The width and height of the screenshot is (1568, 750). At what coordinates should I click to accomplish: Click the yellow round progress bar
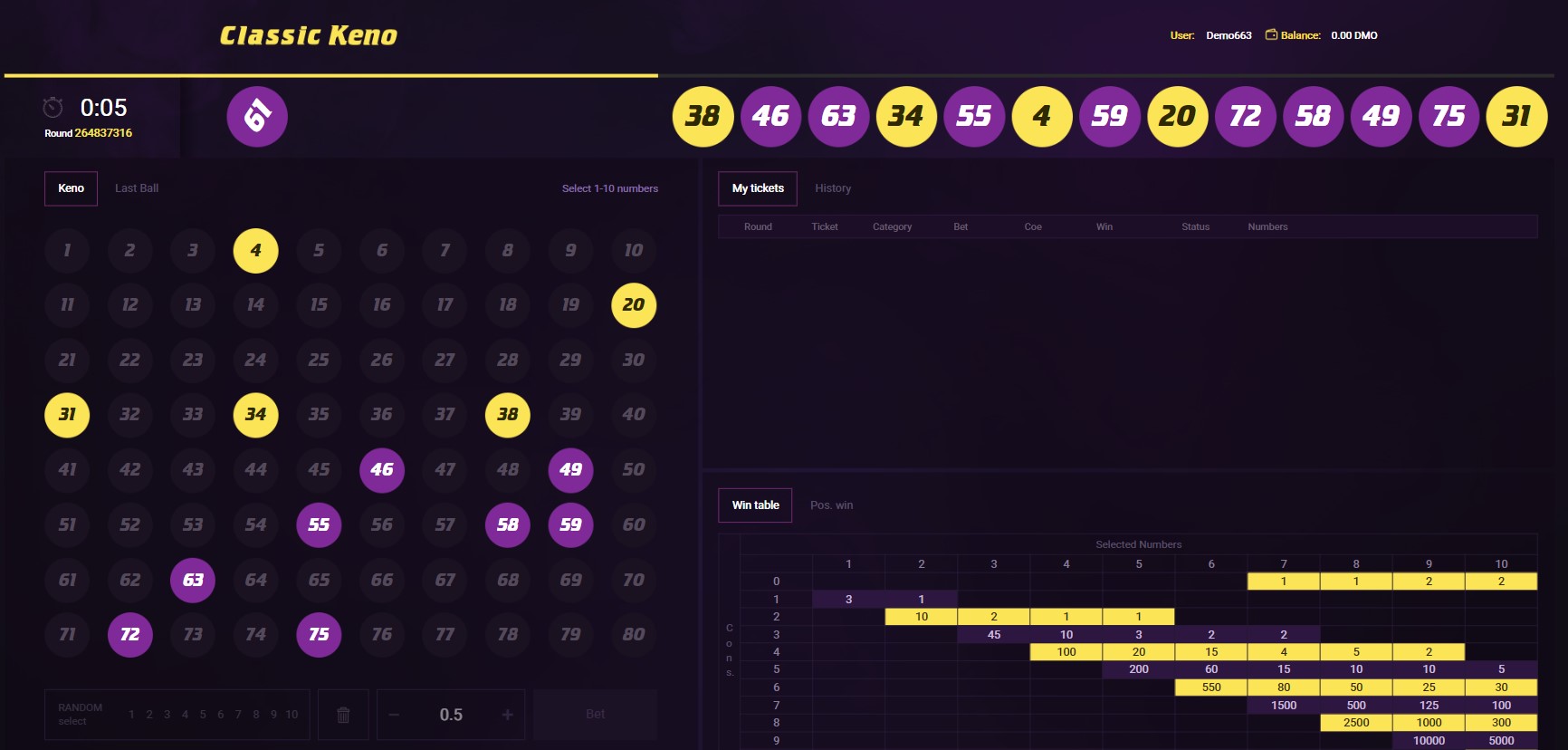(331, 75)
